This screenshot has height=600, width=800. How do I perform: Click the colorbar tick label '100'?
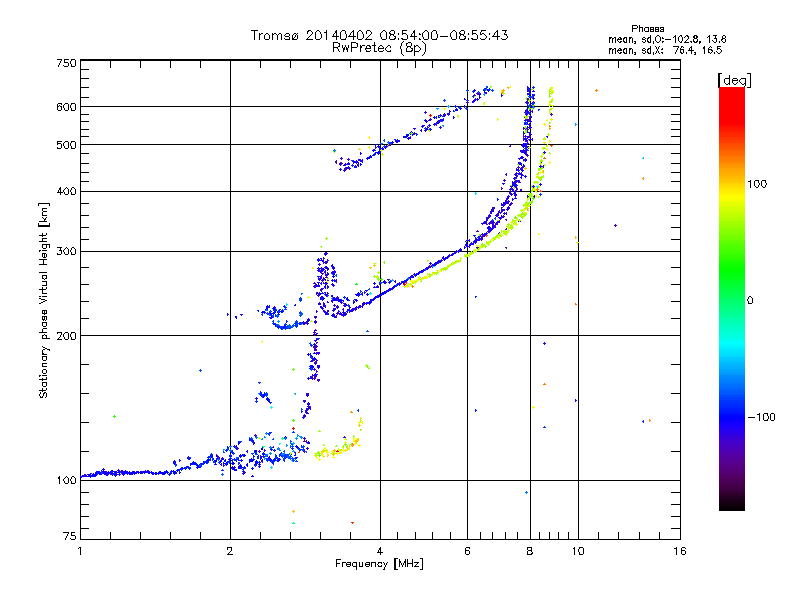(757, 184)
